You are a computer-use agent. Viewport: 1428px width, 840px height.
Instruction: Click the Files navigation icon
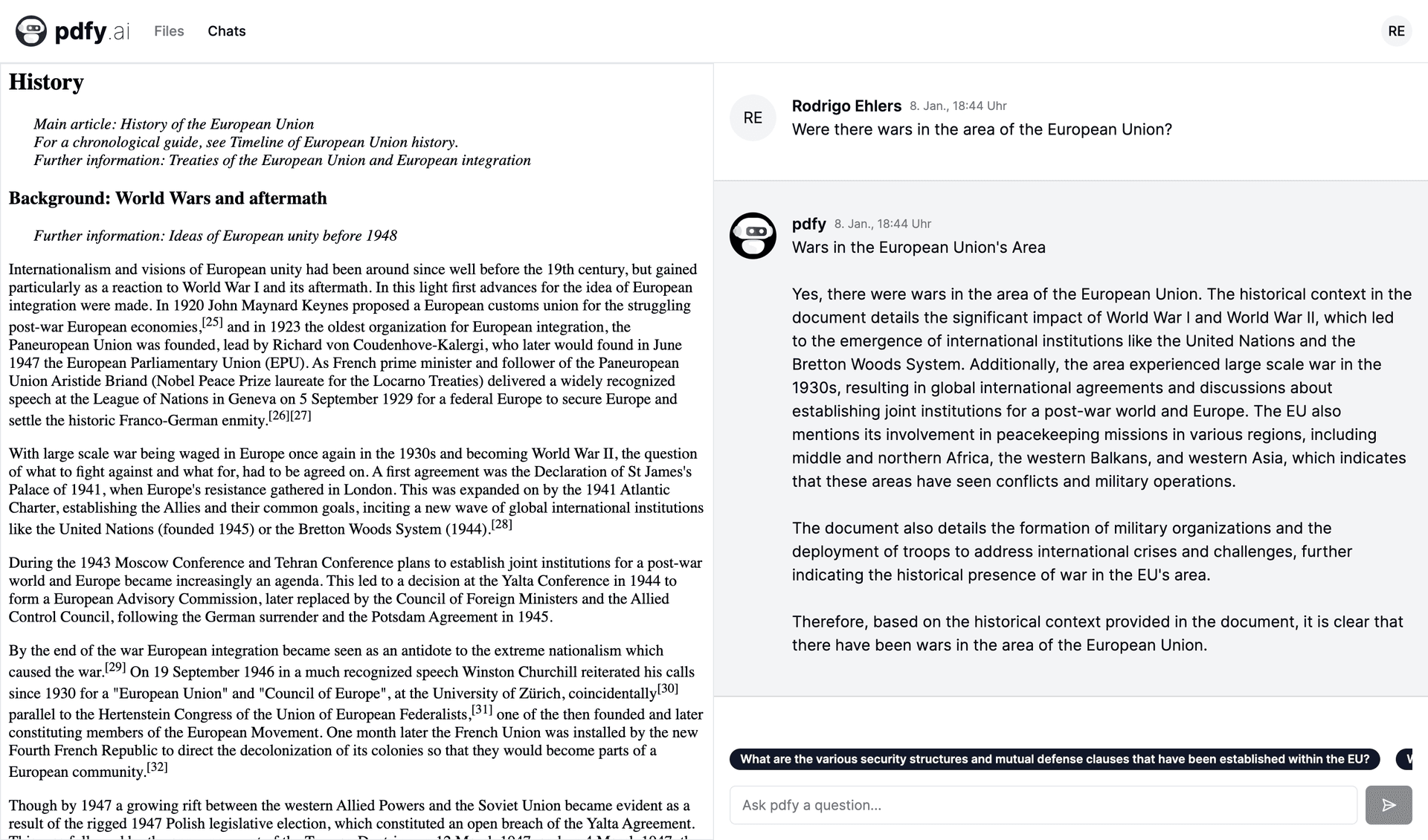click(x=169, y=31)
